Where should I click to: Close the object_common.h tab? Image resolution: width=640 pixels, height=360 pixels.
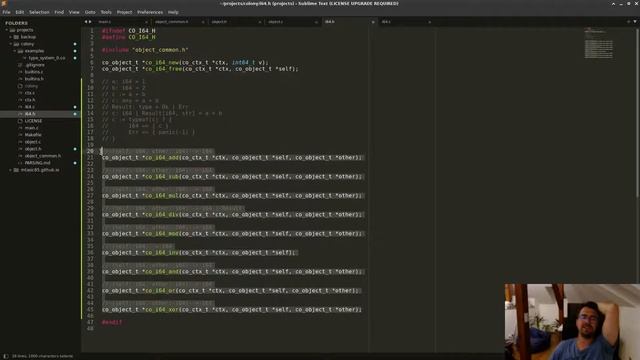(203, 22)
